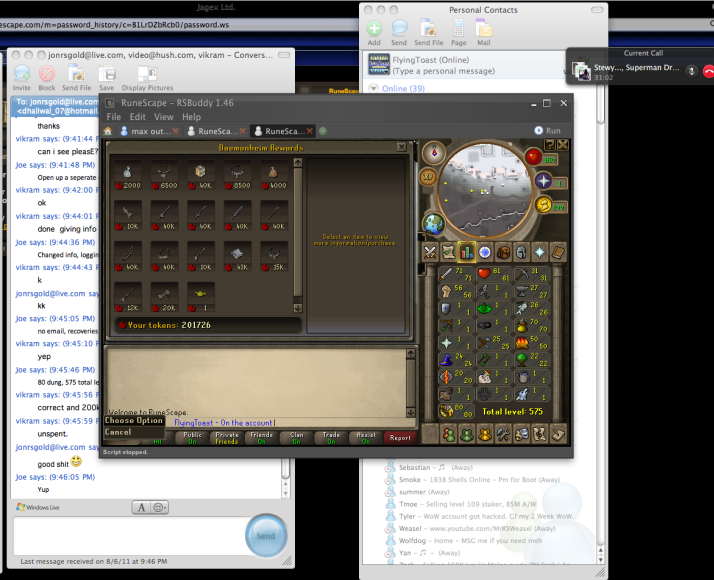This screenshot has height=580, width=714.
Task: Open the Magic spellbook tab
Action: [x=558, y=252]
